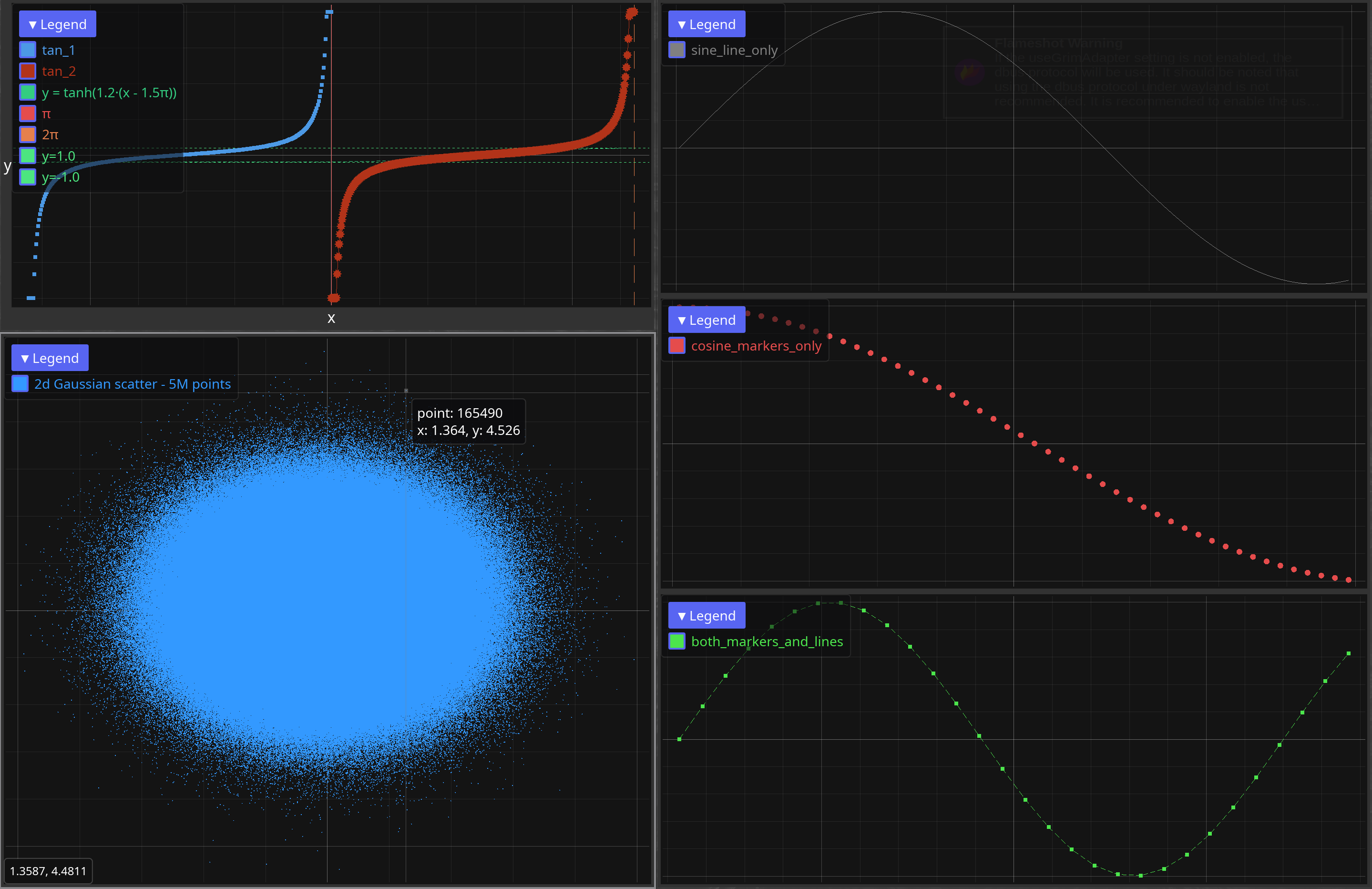Collapse the Legend in the sine_line_only plot

click(706, 24)
